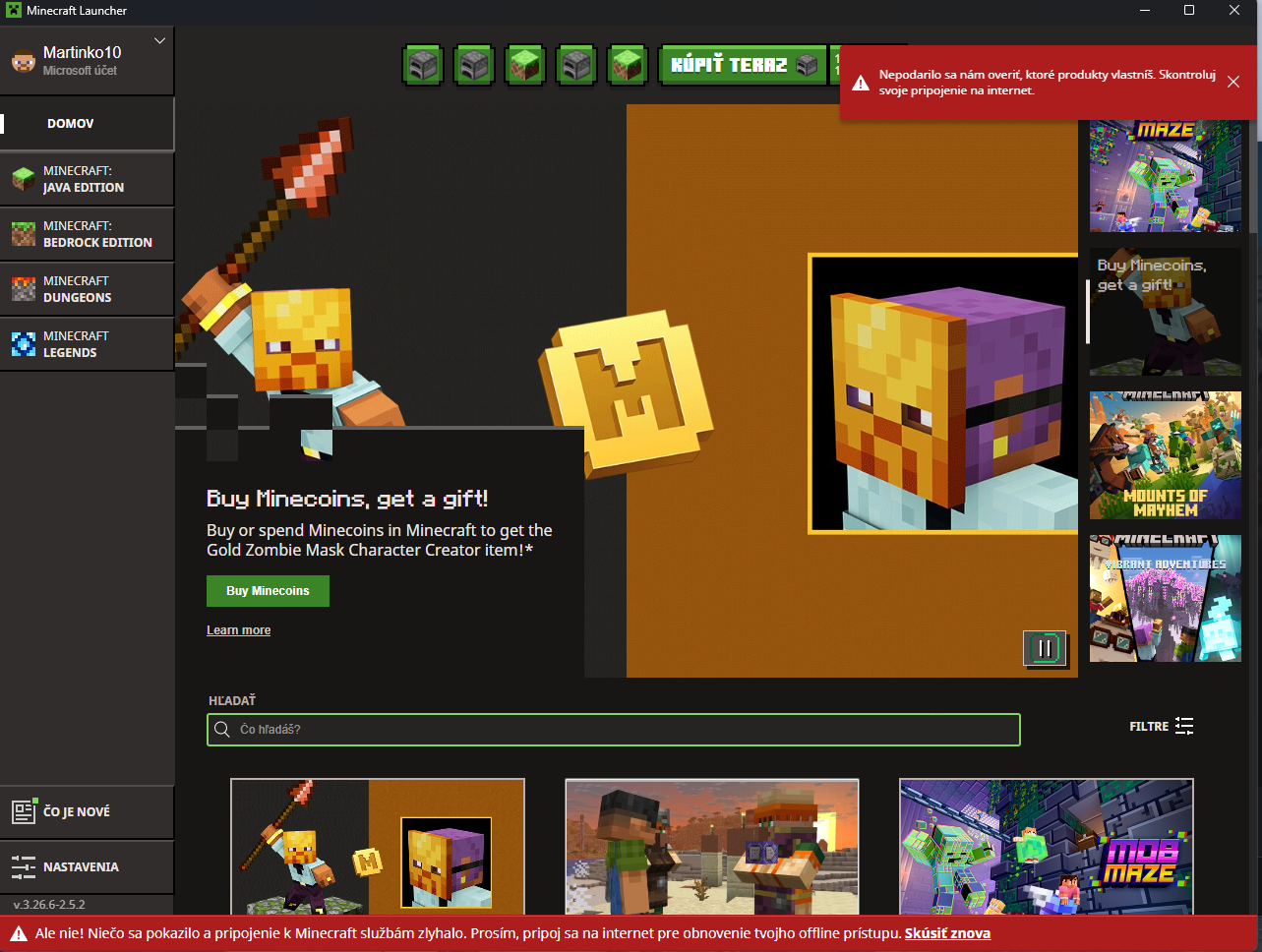Click the v.3.26.6-2.5.2 version text

coord(49,904)
